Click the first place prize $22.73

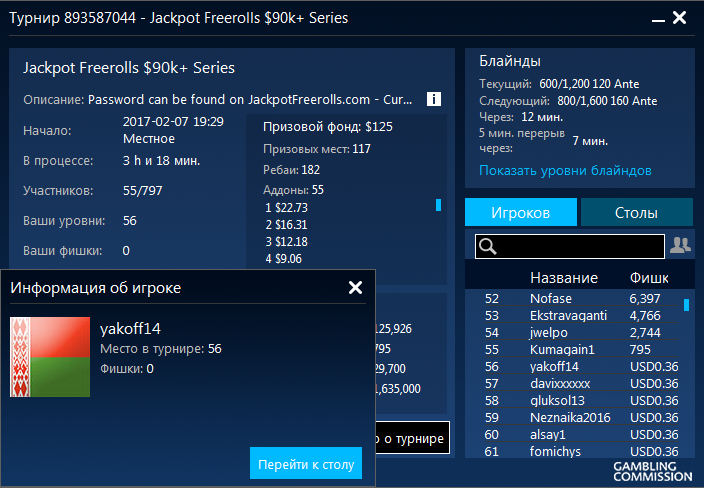tap(286, 208)
